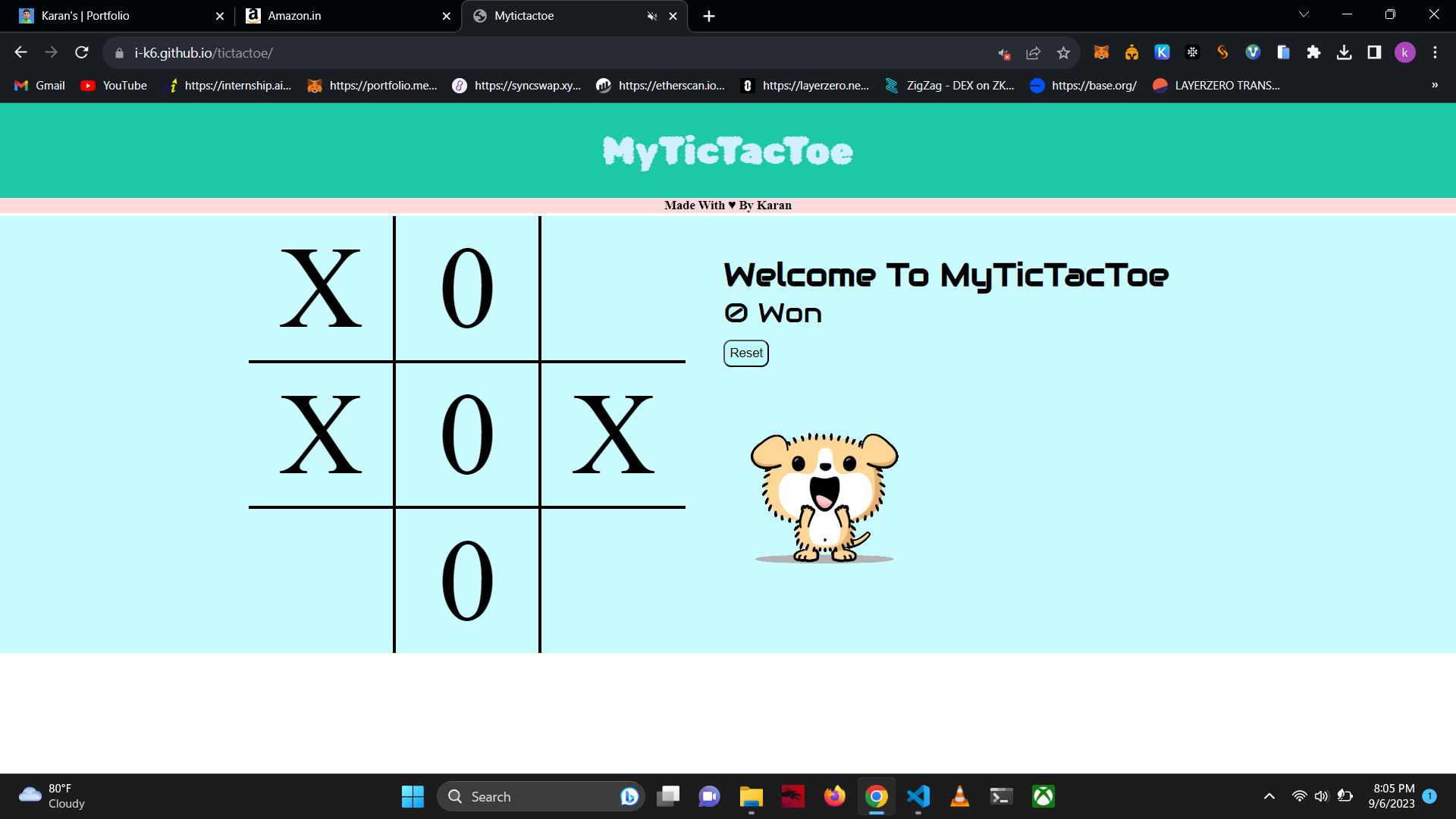Open the Windows Start menu
Viewport: 1456px width, 819px height.
(x=413, y=796)
